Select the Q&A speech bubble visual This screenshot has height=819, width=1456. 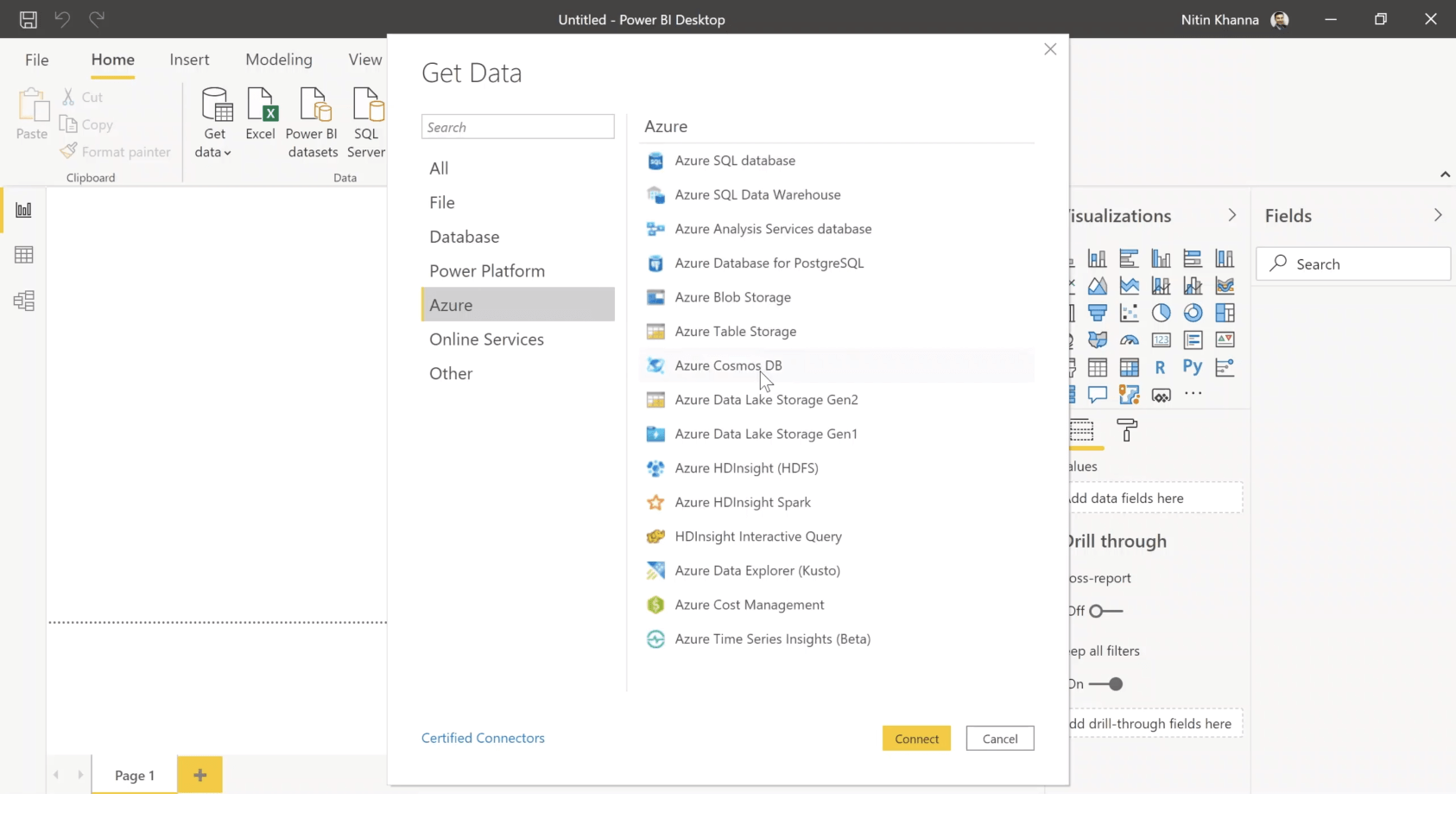(x=1098, y=395)
